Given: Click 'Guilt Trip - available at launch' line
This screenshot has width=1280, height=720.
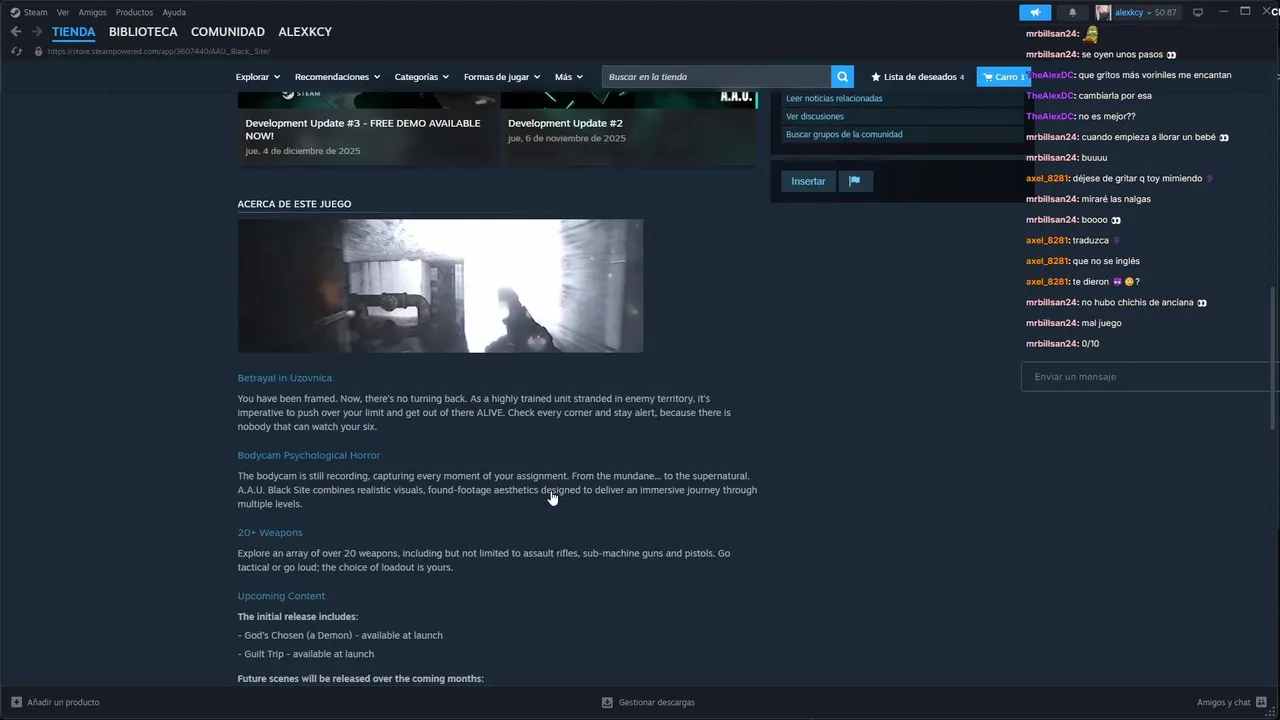Looking at the screenshot, I should [306, 654].
